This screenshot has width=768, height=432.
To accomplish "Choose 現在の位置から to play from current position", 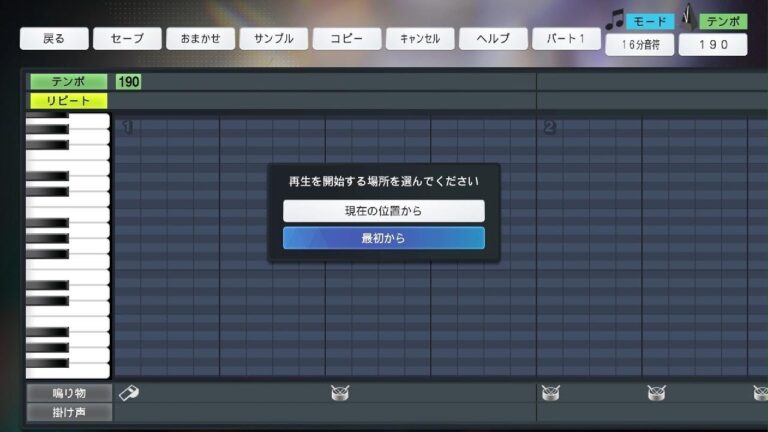I will [x=383, y=211].
